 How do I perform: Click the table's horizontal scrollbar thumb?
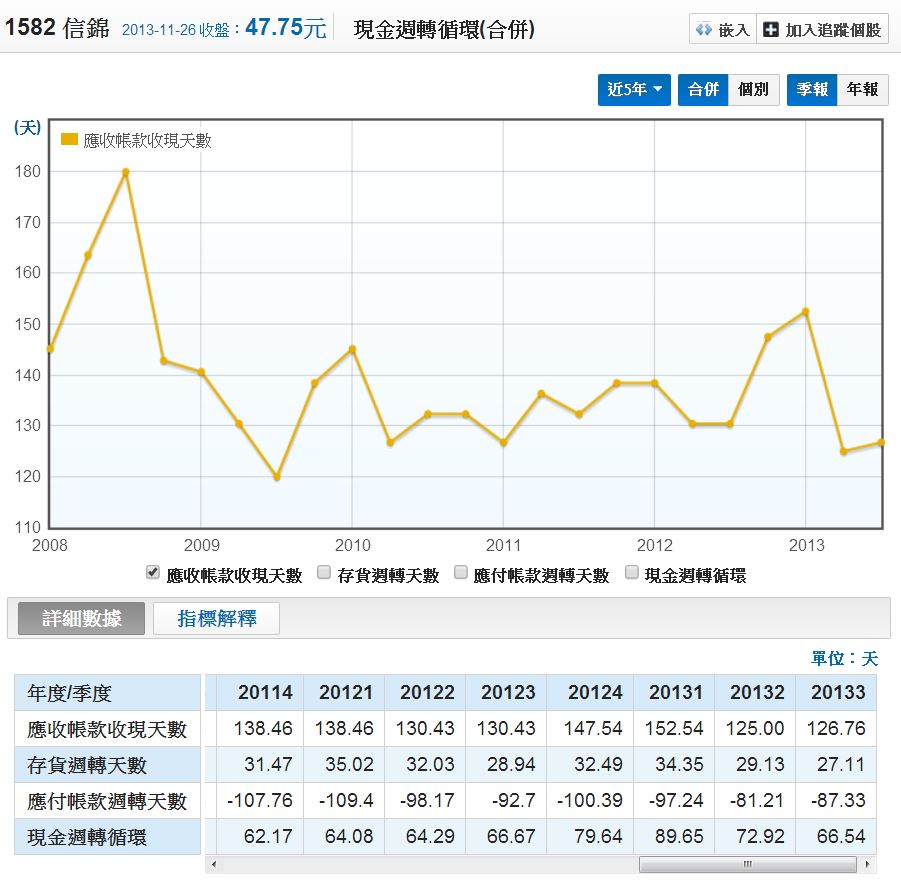746,864
